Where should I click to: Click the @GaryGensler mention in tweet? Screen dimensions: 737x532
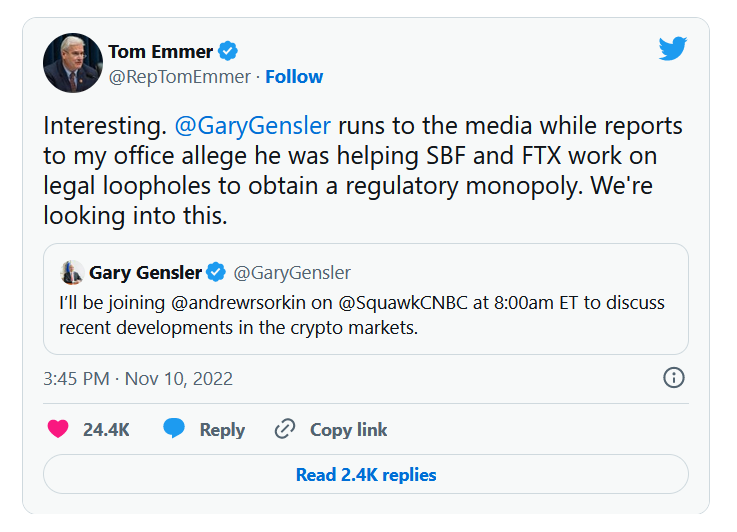[252, 127]
